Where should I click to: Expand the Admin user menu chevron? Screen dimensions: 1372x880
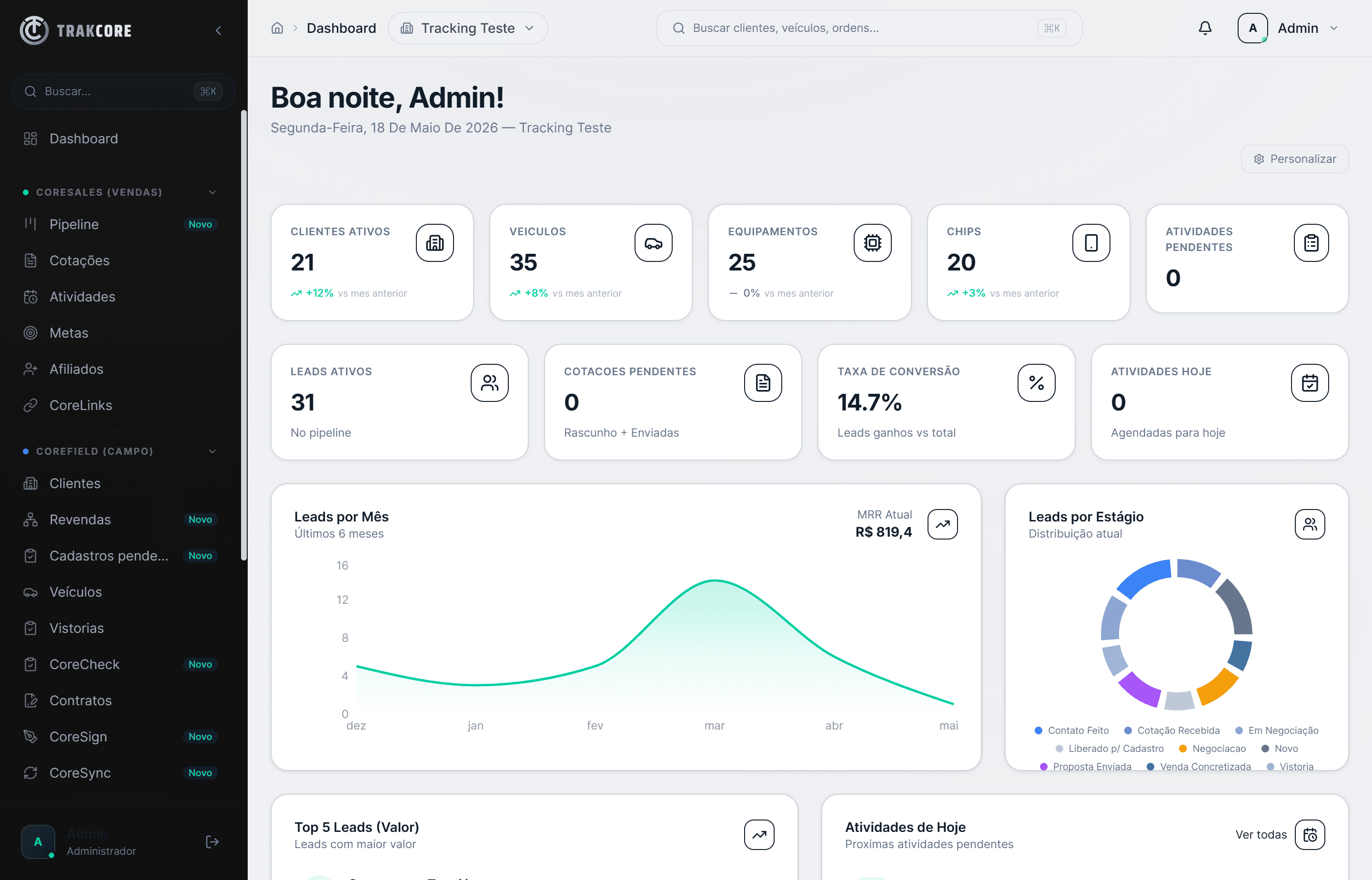pyautogui.click(x=1334, y=28)
